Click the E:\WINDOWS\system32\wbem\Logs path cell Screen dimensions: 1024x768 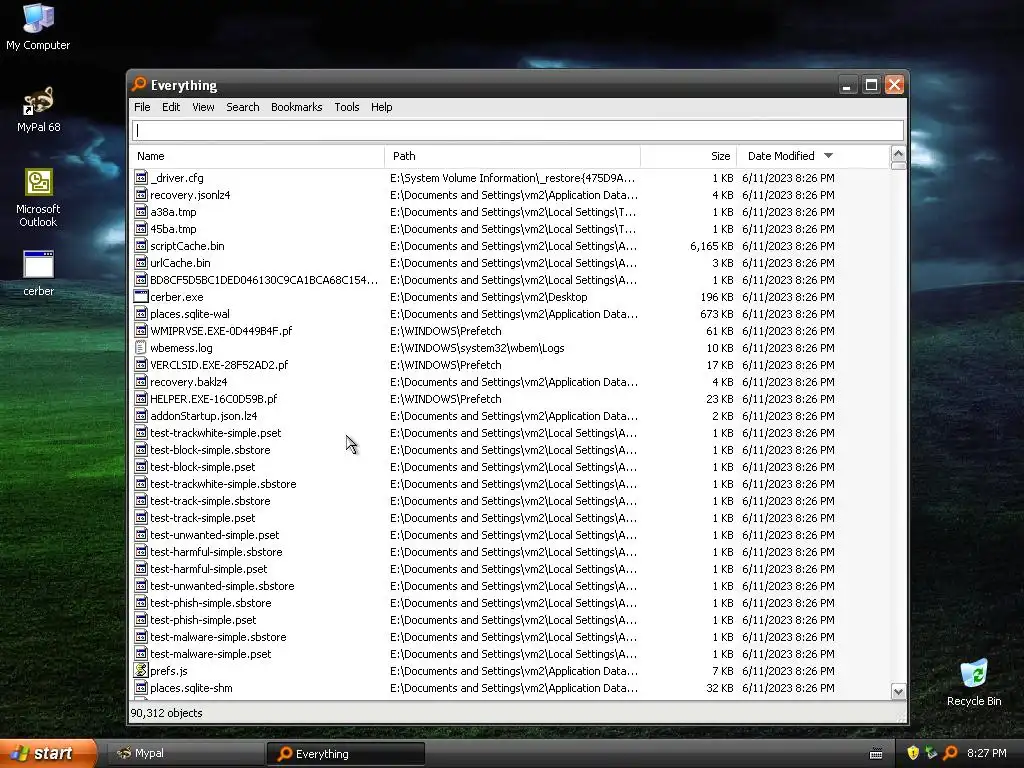477,347
